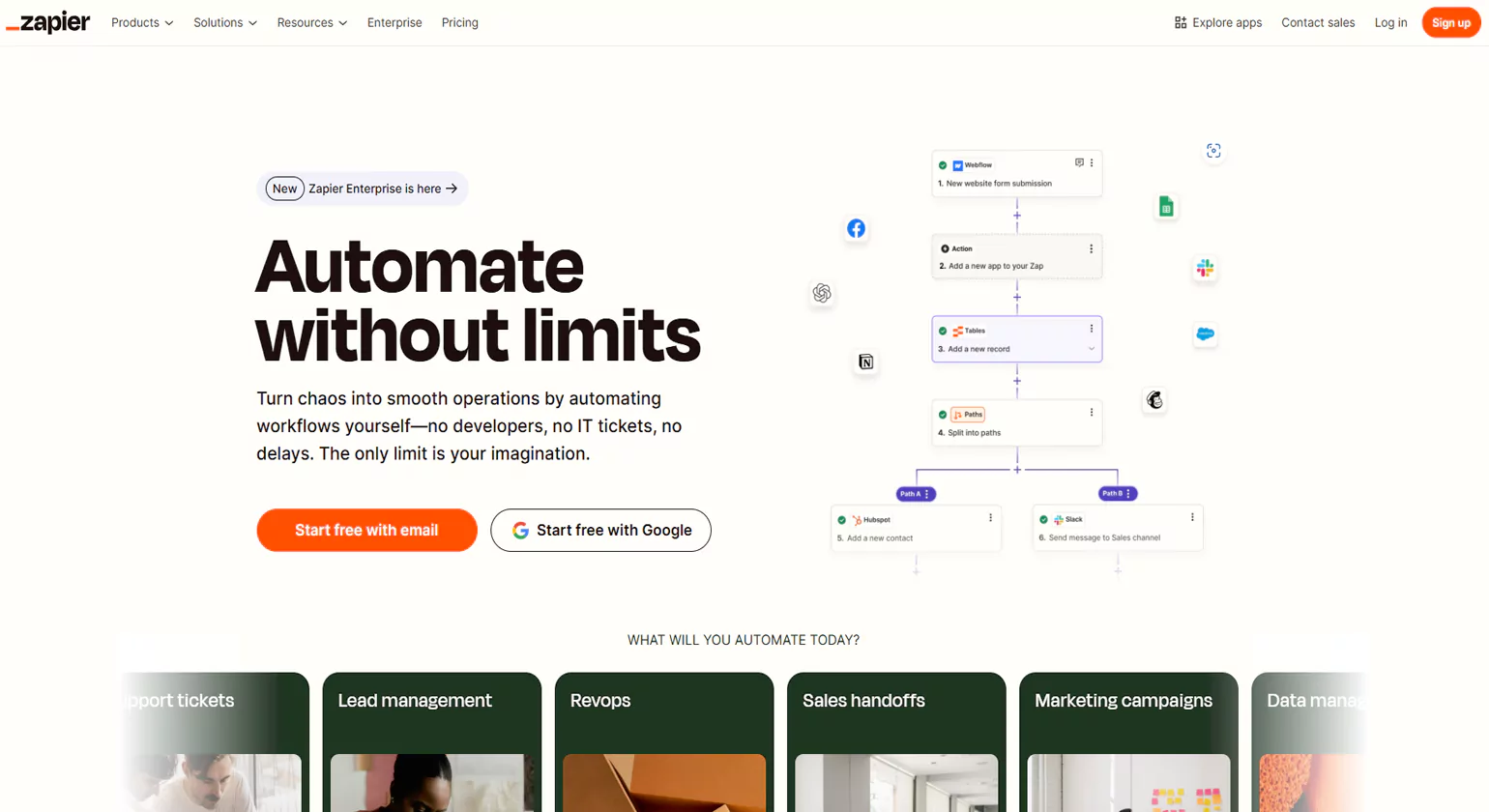Open the Enterprise menu item
1489x812 pixels.
(x=394, y=22)
